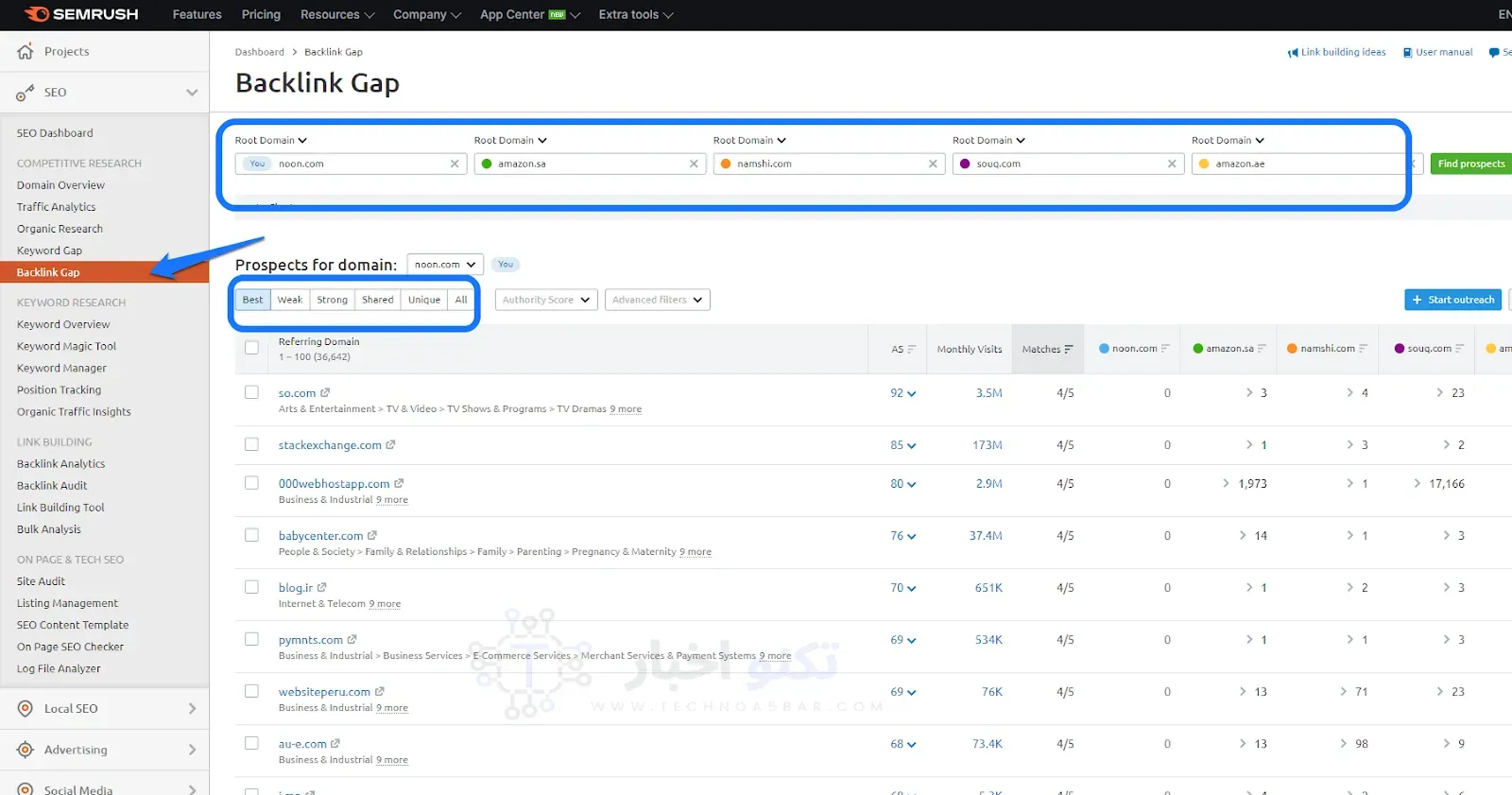This screenshot has height=795, width=1512.
Task: Open Pricing in the top navigation
Action: pyautogui.click(x=261, y=14)
